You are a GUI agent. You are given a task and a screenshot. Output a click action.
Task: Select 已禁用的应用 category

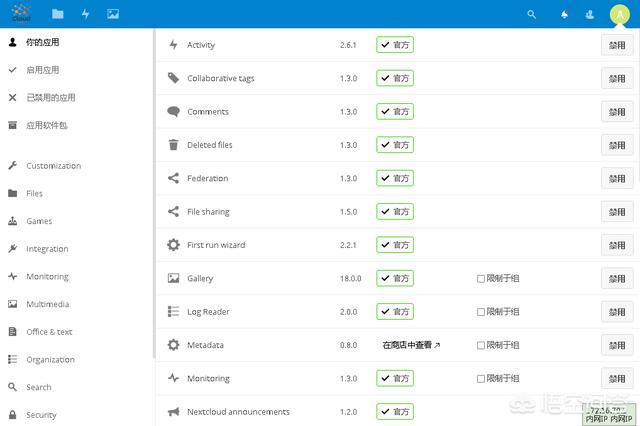tap(51, 98)
